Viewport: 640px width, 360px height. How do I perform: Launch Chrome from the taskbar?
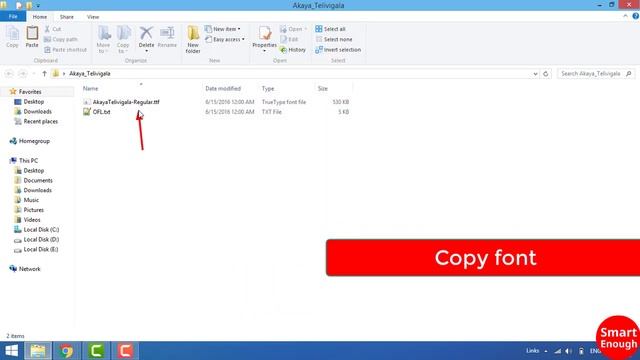(x=67, y=351)
